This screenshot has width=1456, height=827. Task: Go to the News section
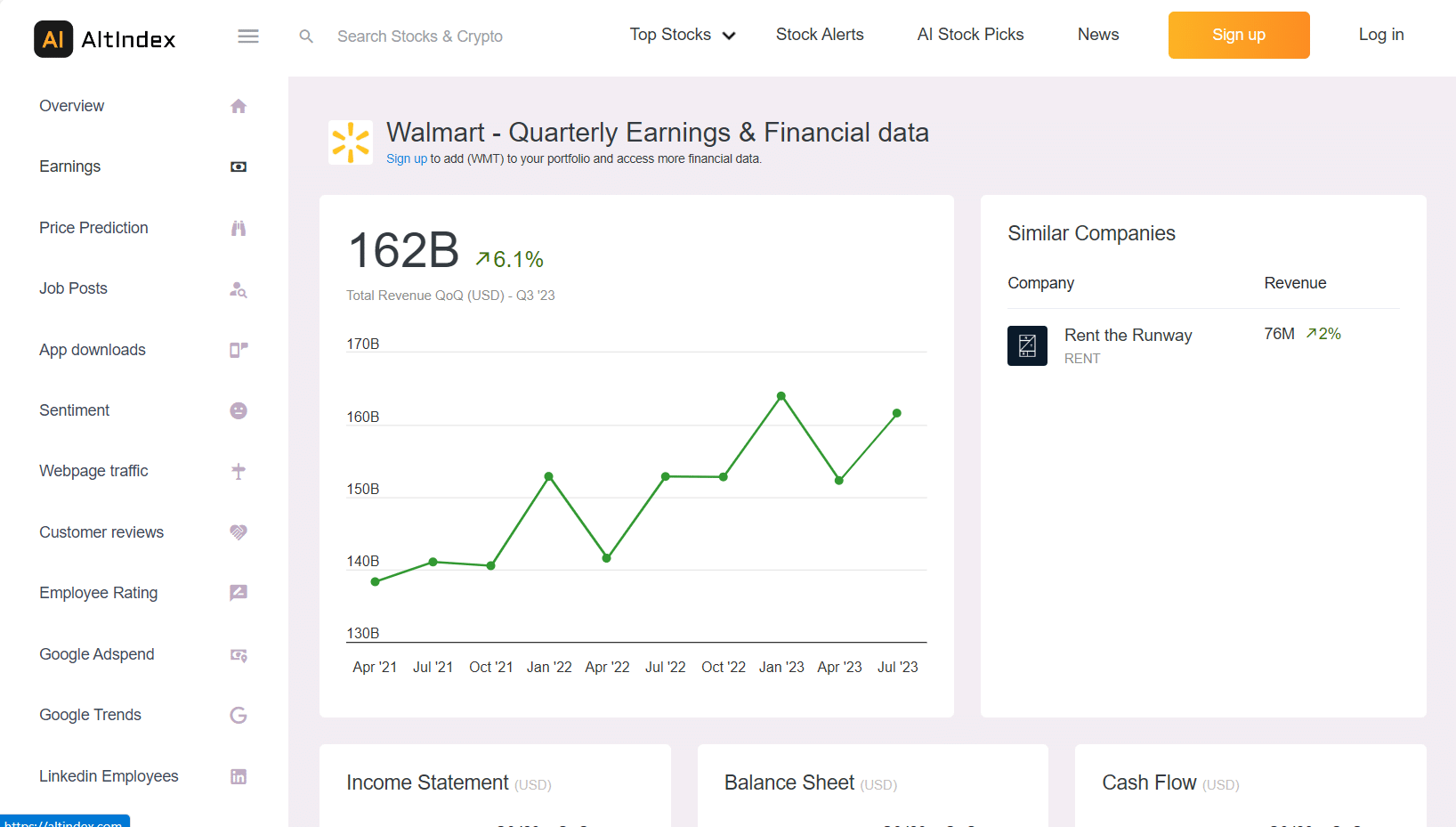1098,35
